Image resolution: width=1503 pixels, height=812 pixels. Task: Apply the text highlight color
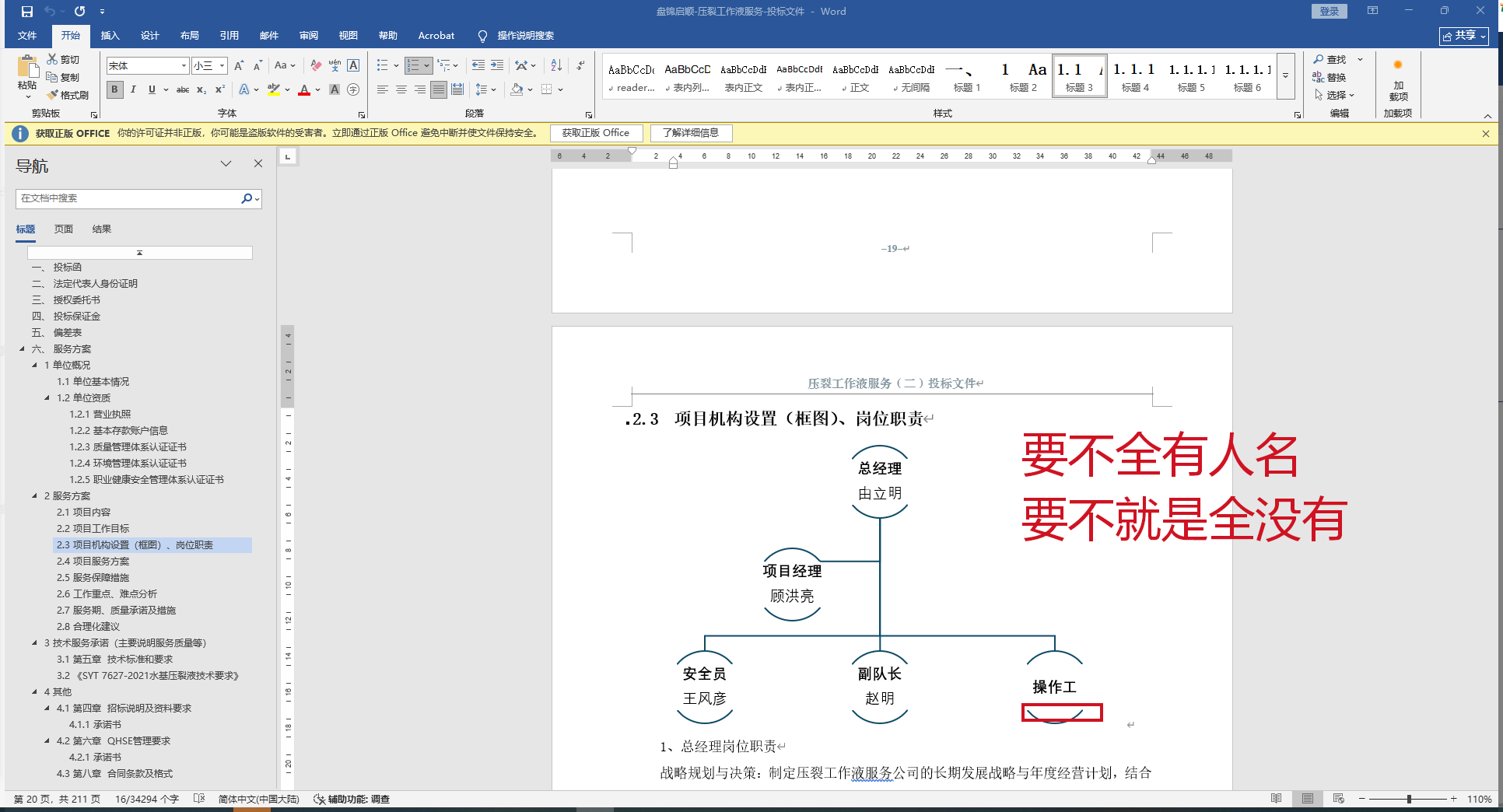[273, 89]
